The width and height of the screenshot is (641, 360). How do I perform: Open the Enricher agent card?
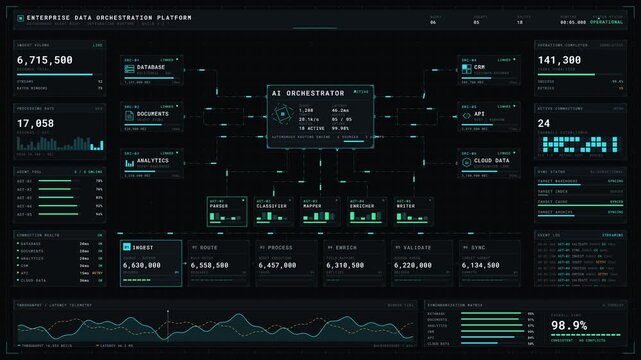click(x=367, y=211)
